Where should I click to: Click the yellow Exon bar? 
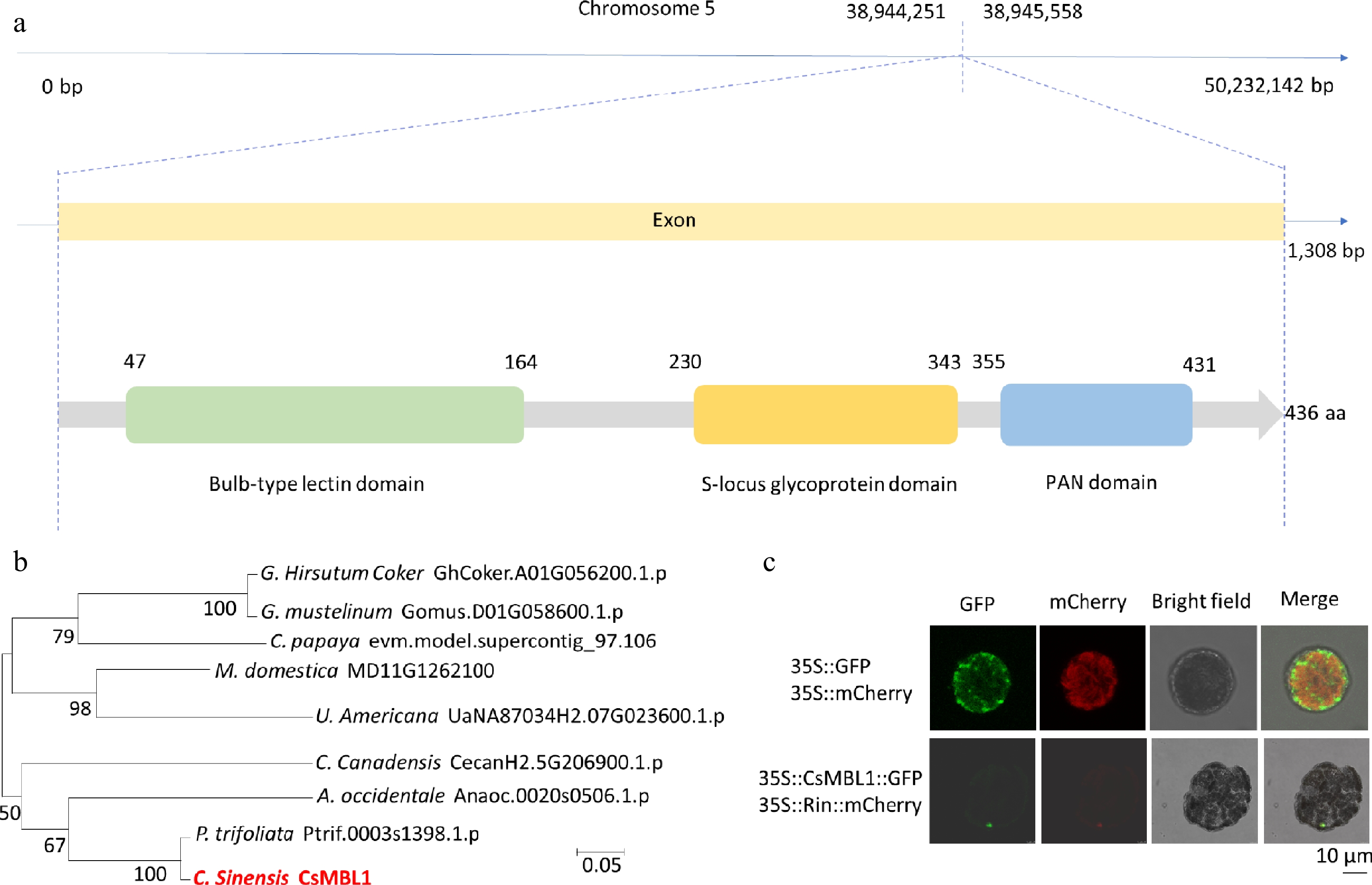tap(671, 221)
